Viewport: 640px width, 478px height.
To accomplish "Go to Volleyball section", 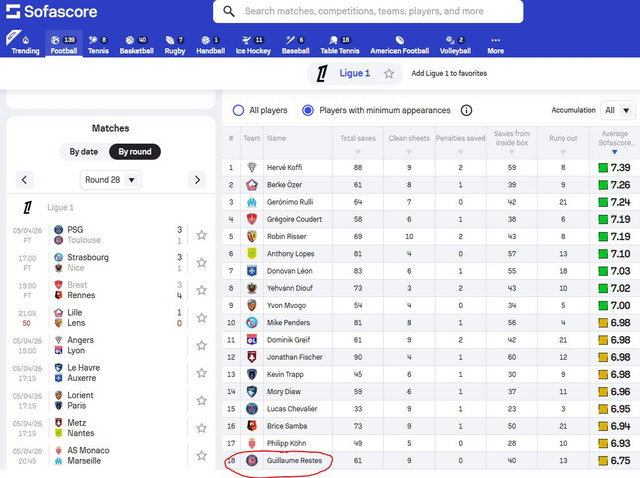I will pyautogui.click(x=455, y=44).
